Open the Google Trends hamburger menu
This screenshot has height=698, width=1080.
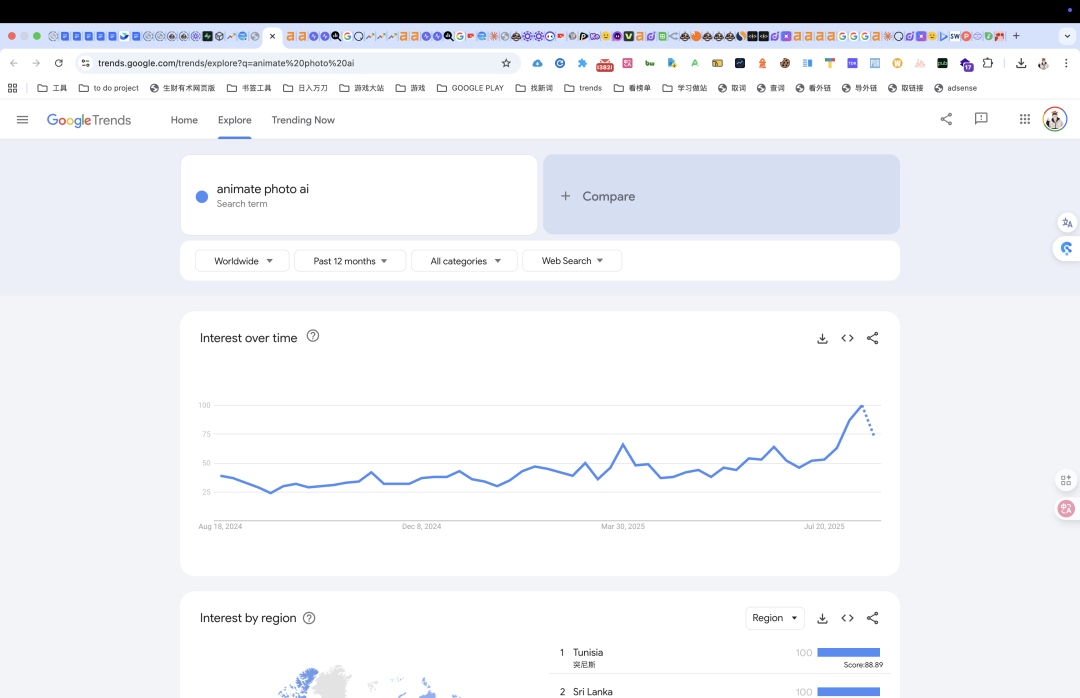(x=22, y=120)
